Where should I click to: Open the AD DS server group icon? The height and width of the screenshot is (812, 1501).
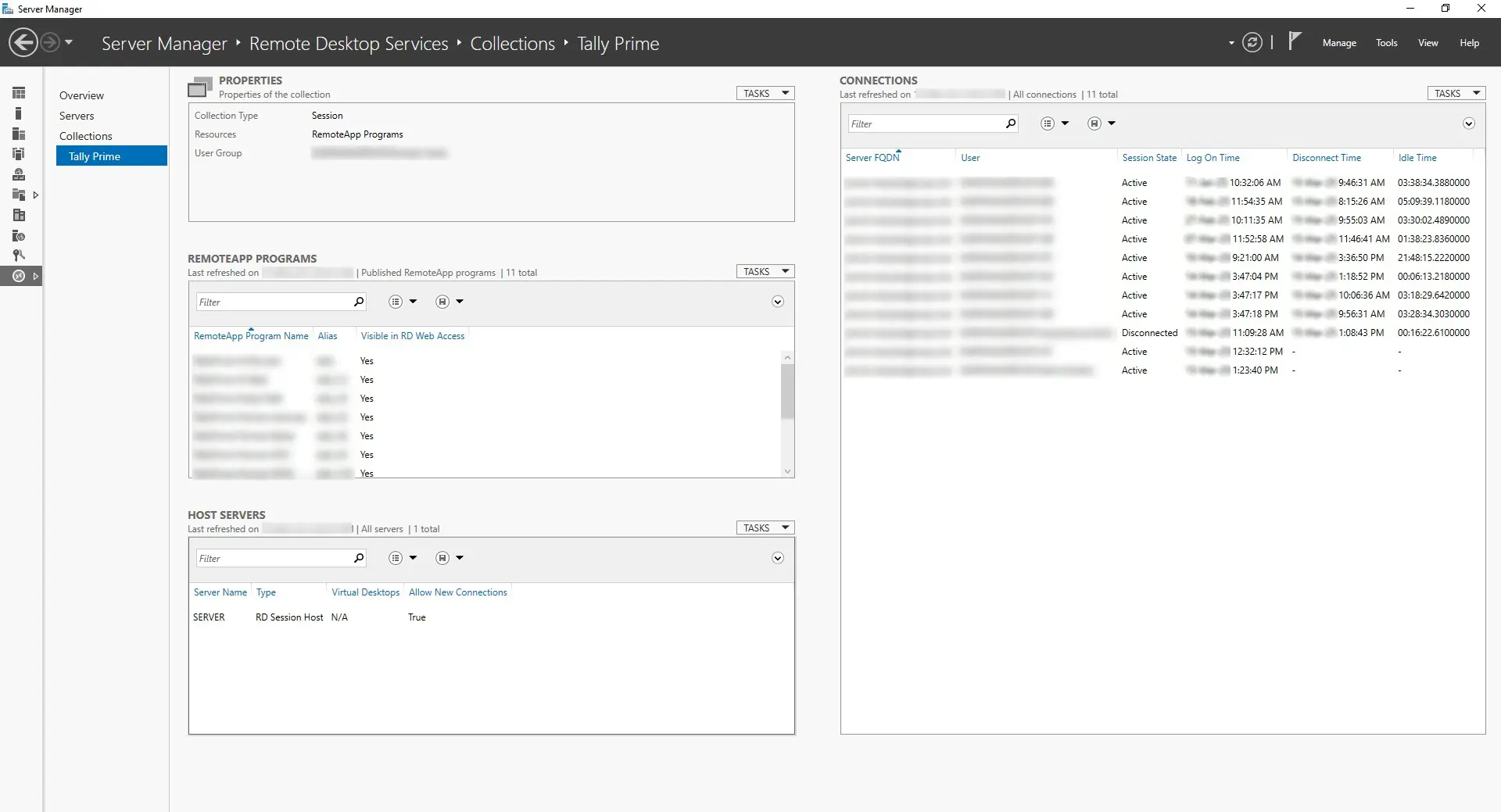click(19, 154)
